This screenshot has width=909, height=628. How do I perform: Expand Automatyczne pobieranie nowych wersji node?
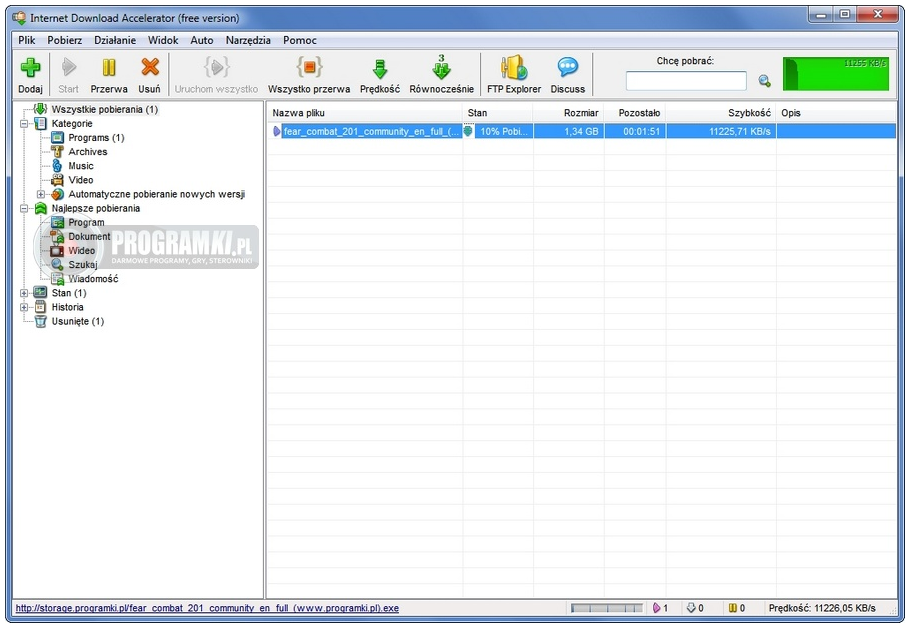point(41,194)
